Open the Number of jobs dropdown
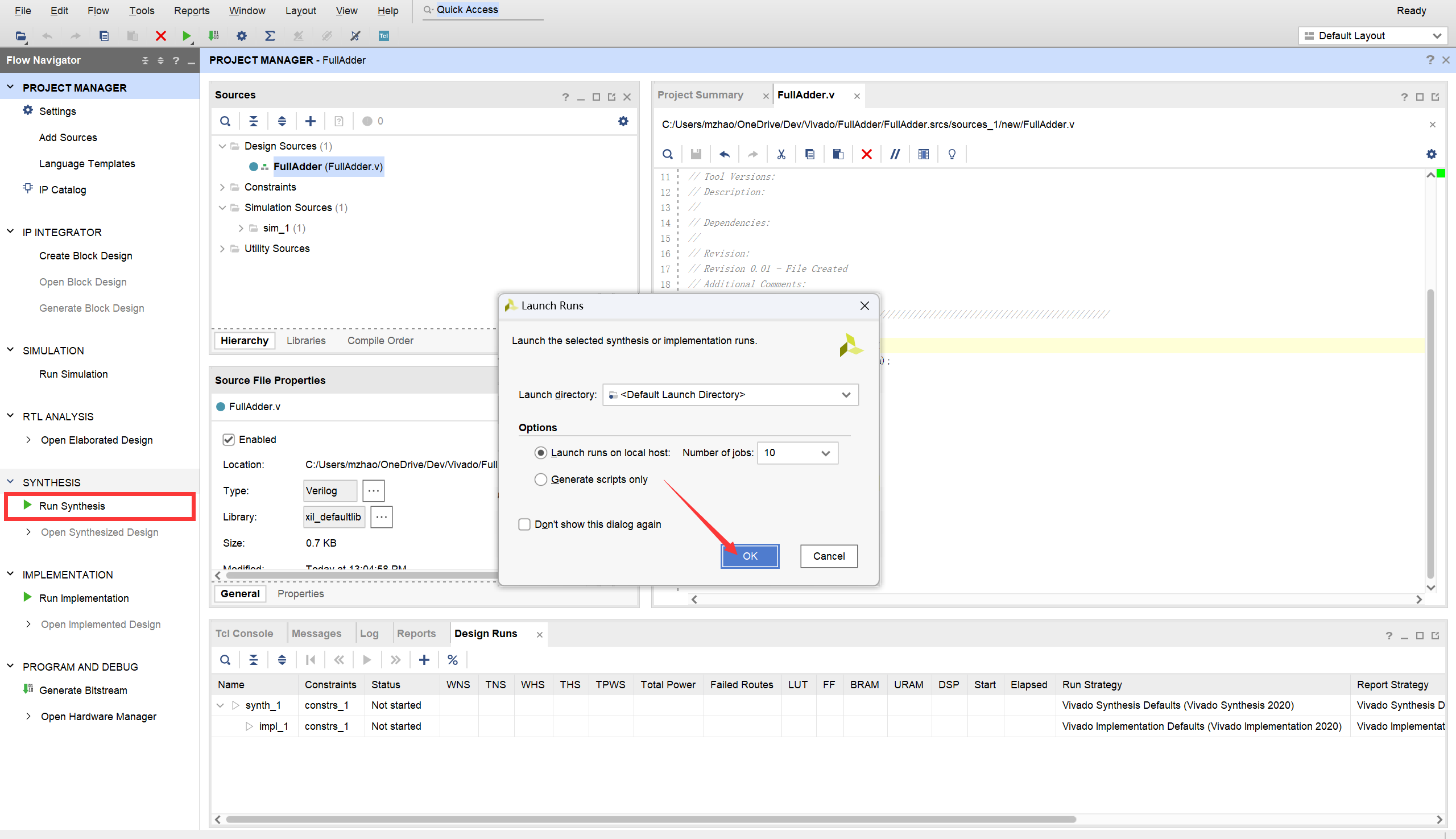The width and height of the screenshot is (1456, 839). pos(825,453)
